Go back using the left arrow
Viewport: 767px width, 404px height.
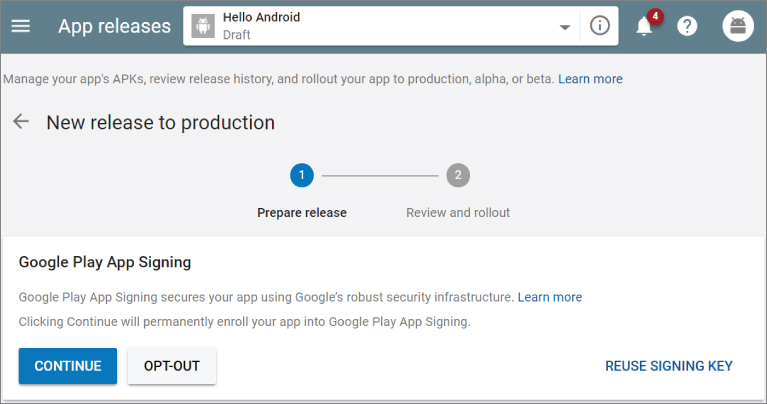(21, 122)
